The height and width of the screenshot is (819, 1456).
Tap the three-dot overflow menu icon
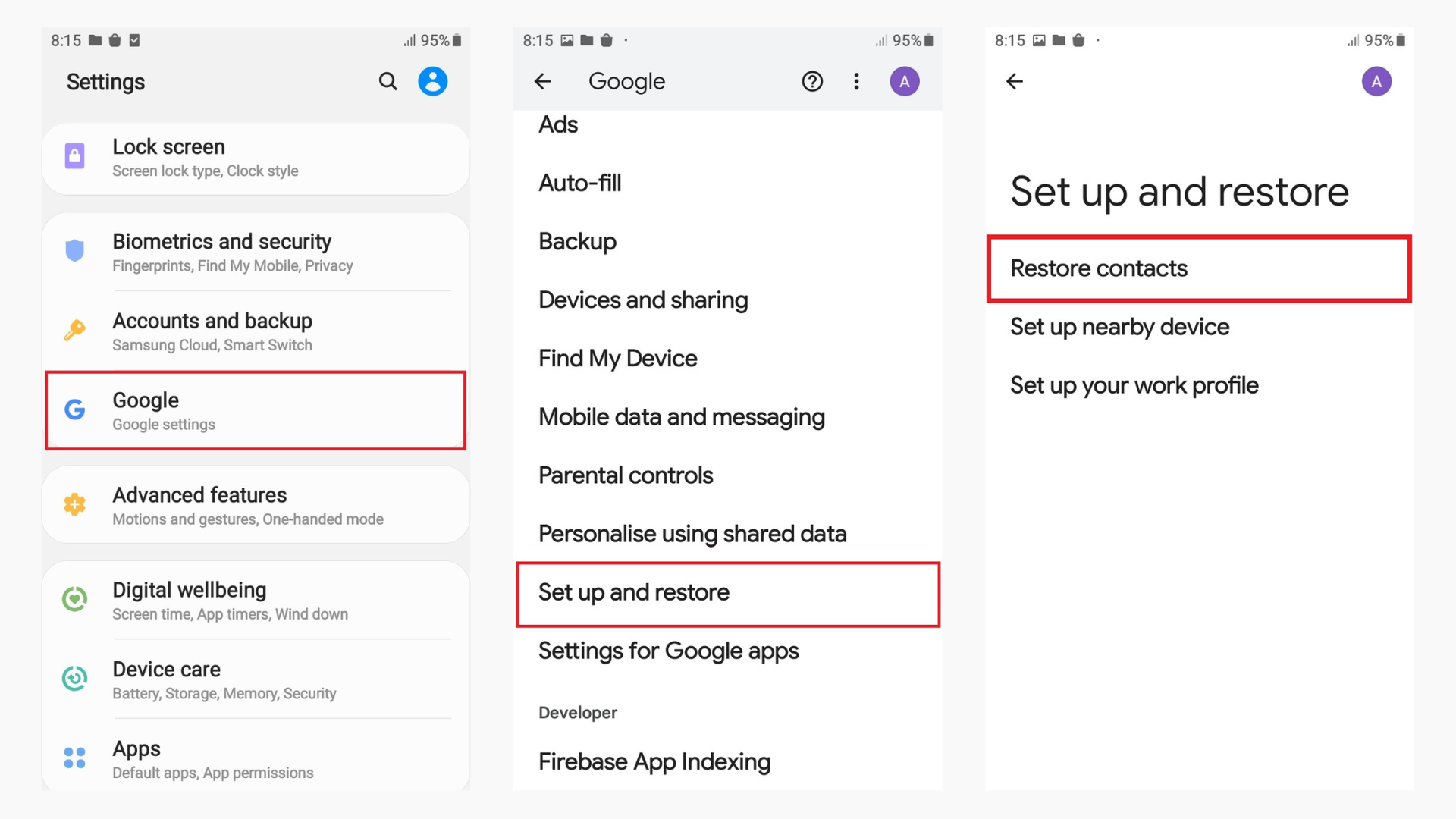click(857, 82)
